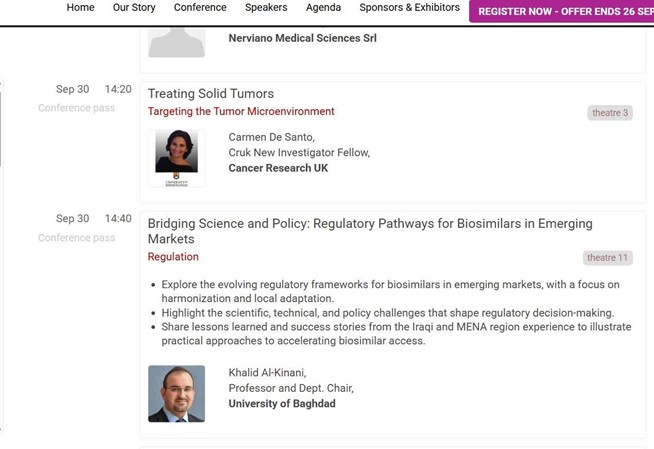
Task: Select the Targeting the Tumor Microenvironment track
Action: tap(241, 112)
